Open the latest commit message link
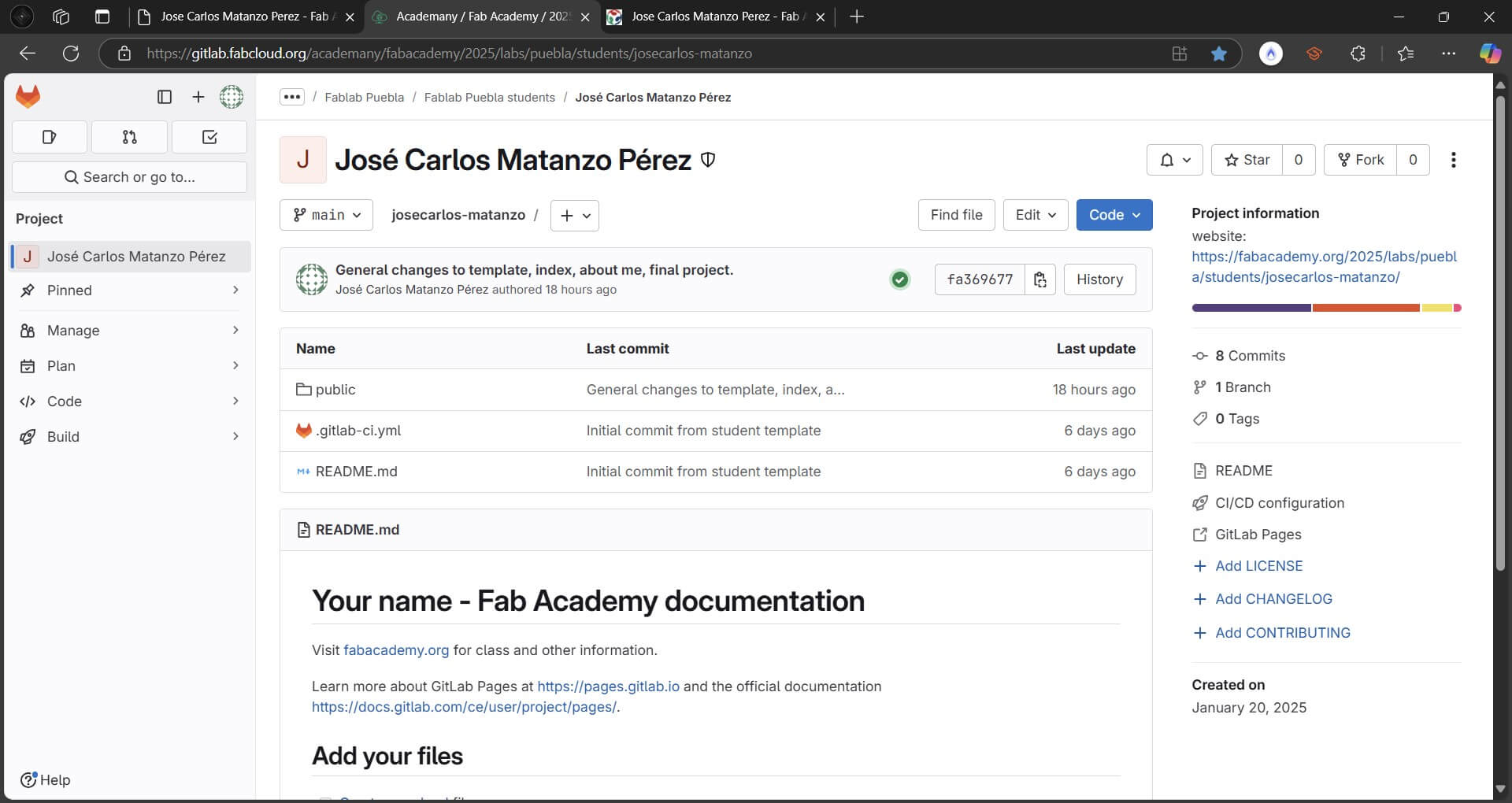Image resolution: width=1512 pixels, height=803 pixels. pos(534,270)
